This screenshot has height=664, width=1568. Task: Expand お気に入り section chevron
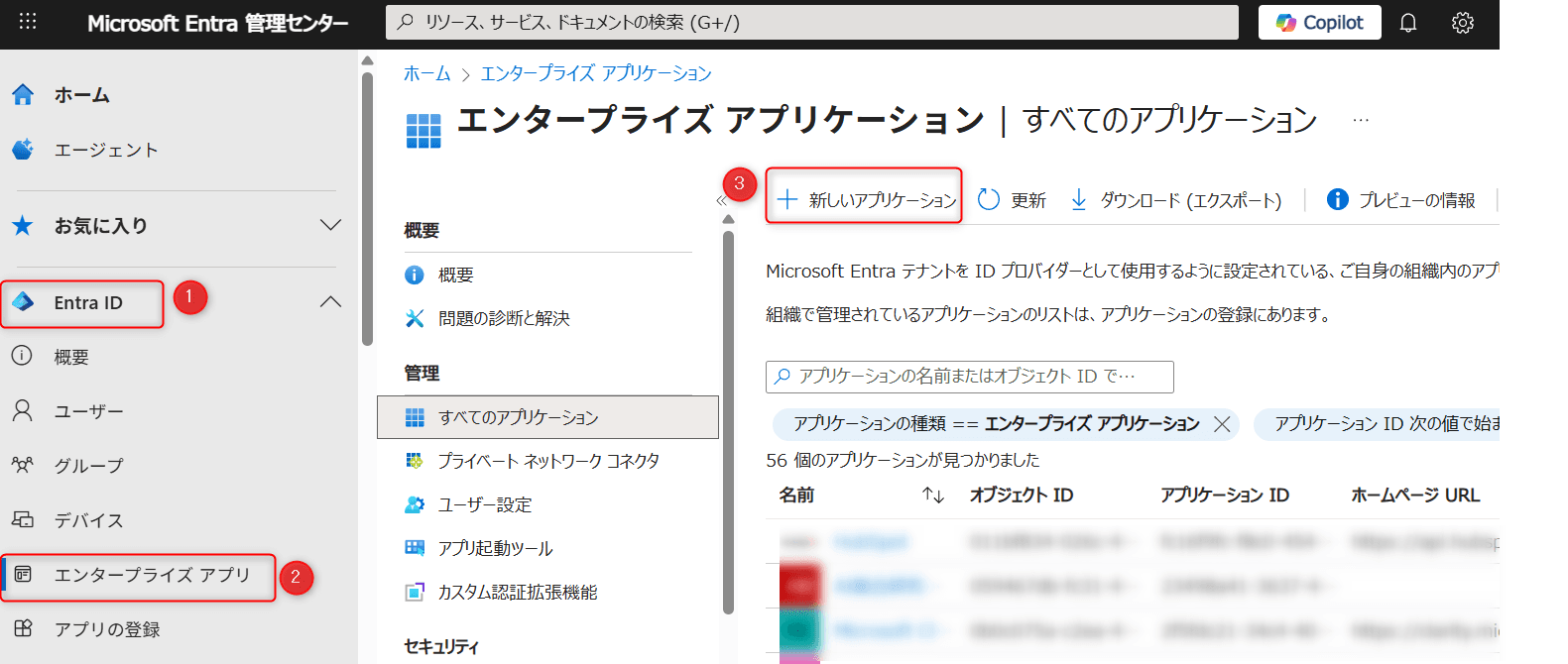(331, 225)
